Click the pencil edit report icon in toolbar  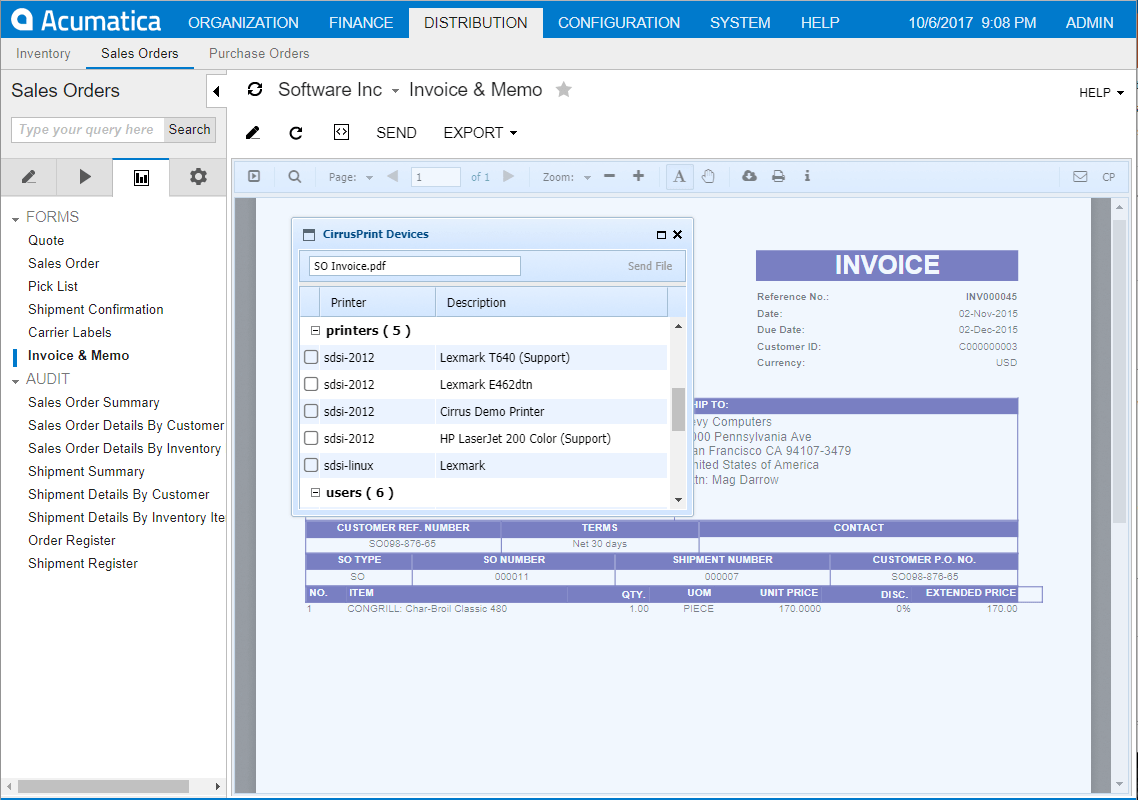click(x=253, y=133)
